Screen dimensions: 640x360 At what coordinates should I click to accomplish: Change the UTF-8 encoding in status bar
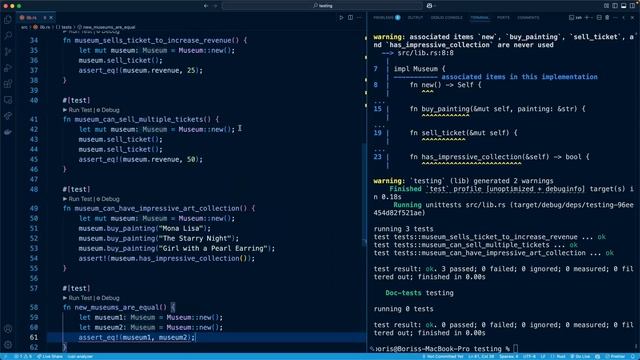tap(529, 356)
